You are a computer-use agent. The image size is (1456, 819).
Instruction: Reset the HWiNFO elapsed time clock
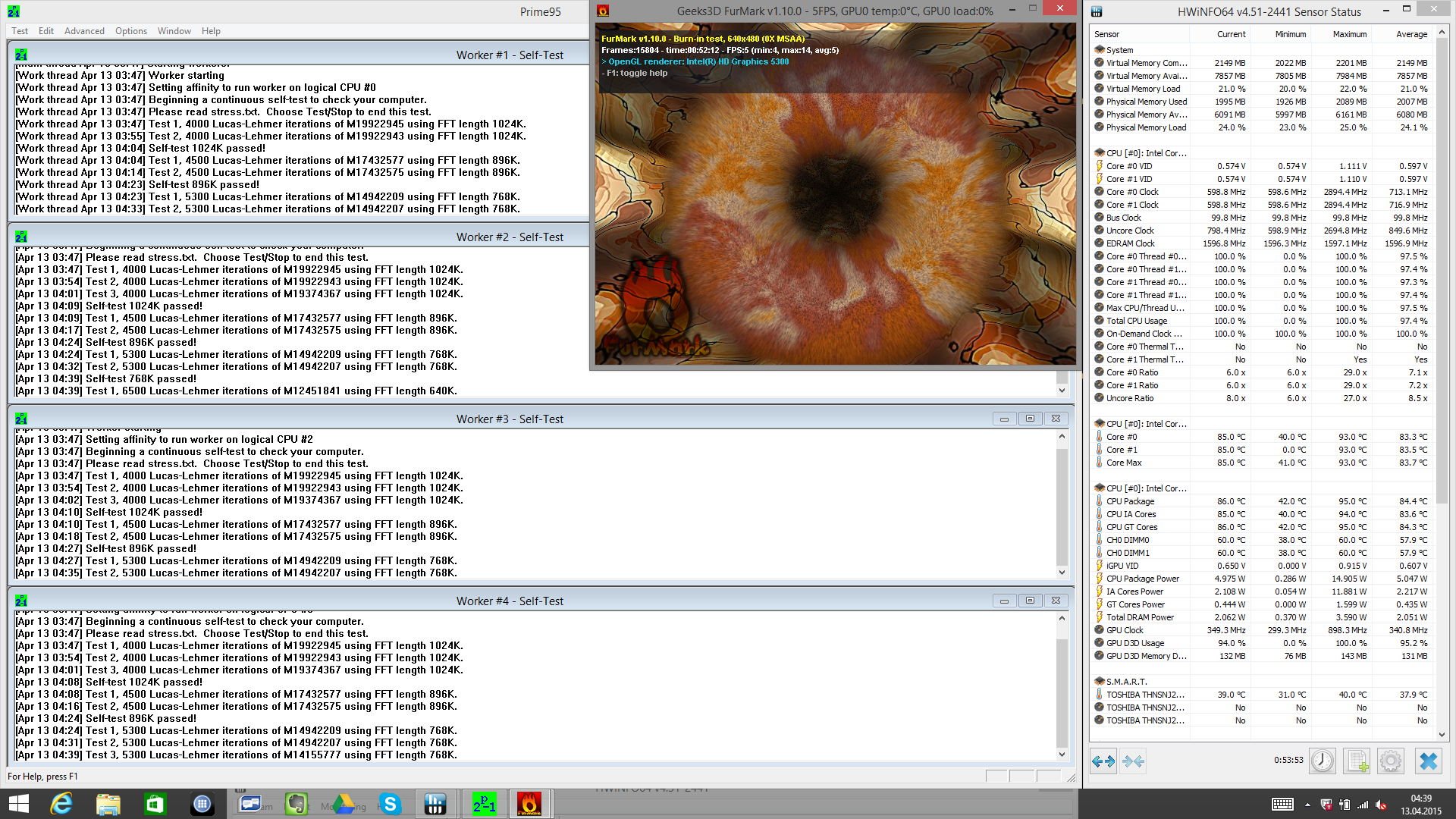(x=1322, y=761)
